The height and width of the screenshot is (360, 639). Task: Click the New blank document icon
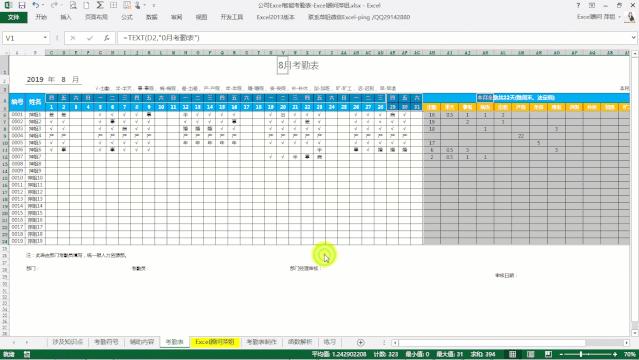click(86, 5)
